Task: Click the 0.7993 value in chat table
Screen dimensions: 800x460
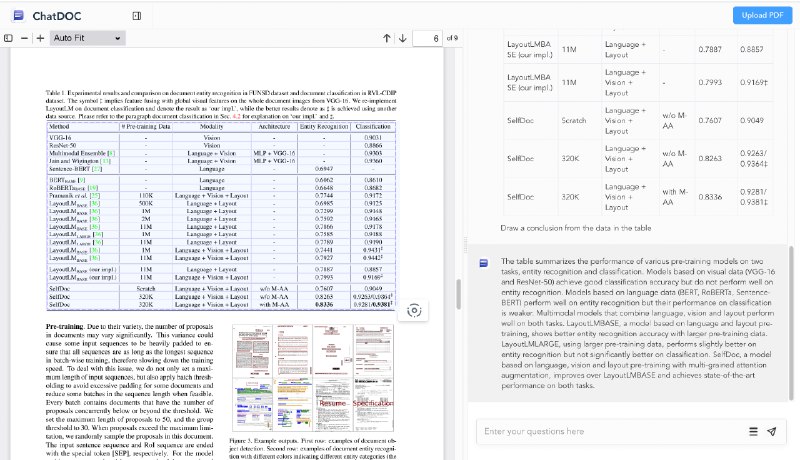Action: click(x=710, y=82)
